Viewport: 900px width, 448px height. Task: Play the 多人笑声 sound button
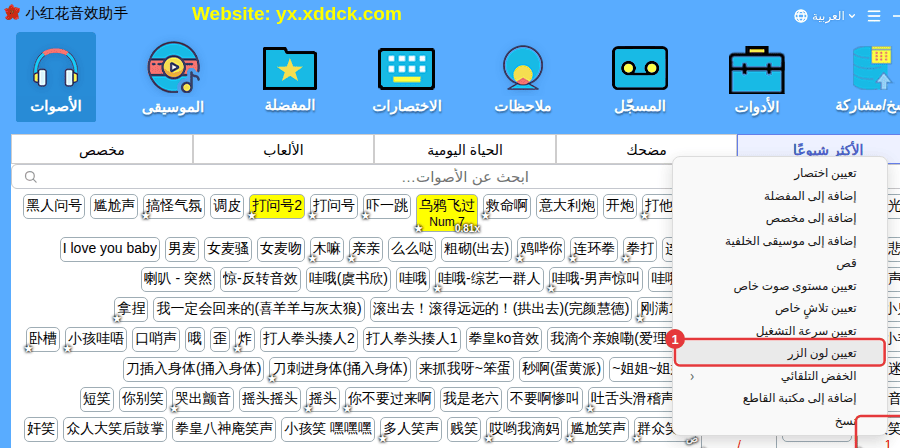411,428
